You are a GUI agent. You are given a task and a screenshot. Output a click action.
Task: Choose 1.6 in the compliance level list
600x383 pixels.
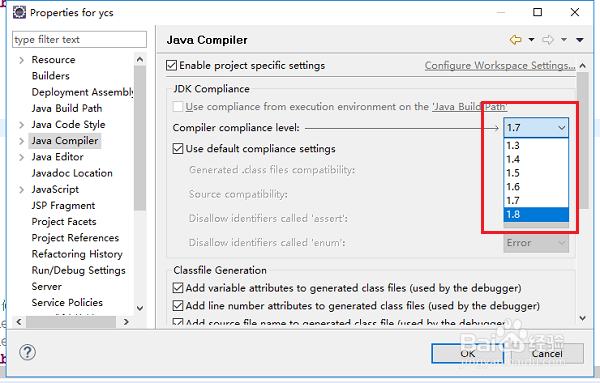pyautogui.click(x=536, y=187)
